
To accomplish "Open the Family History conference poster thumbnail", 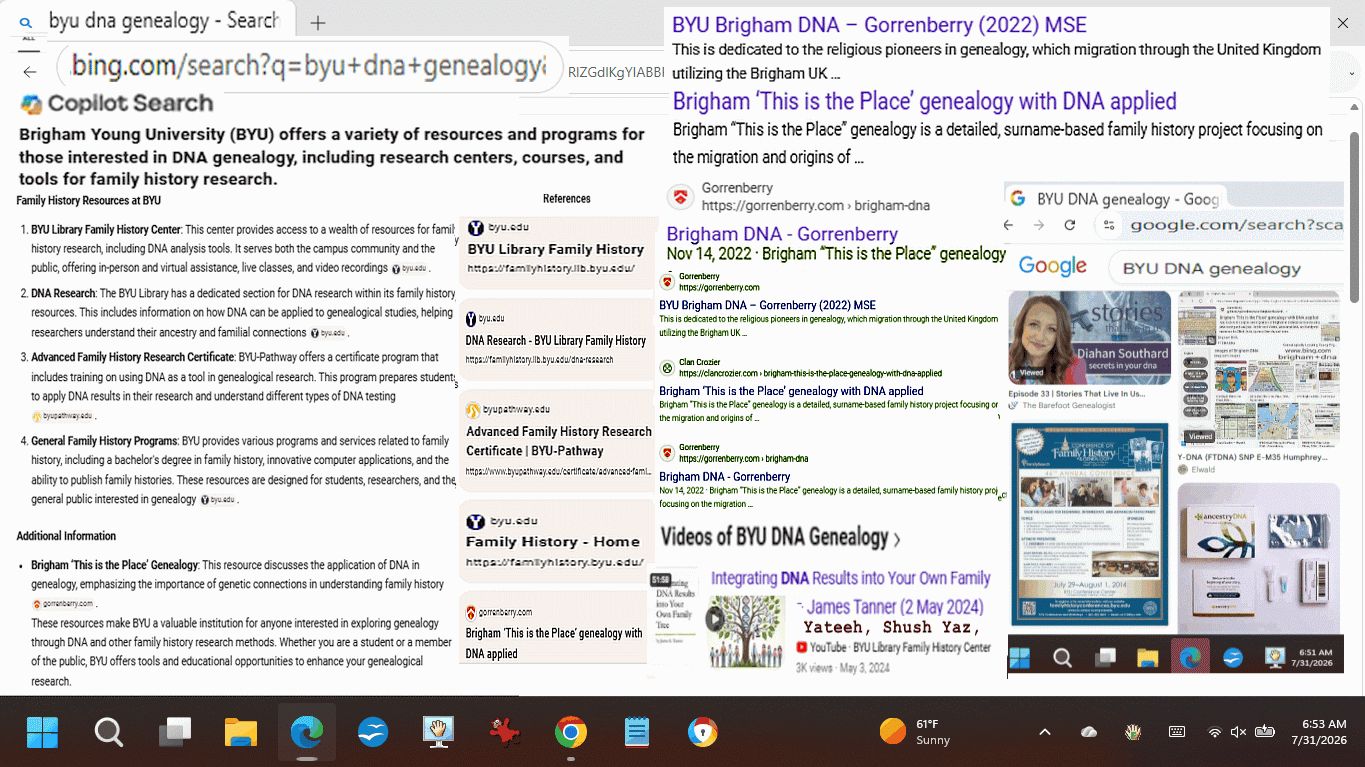I will coord(1089,524).
